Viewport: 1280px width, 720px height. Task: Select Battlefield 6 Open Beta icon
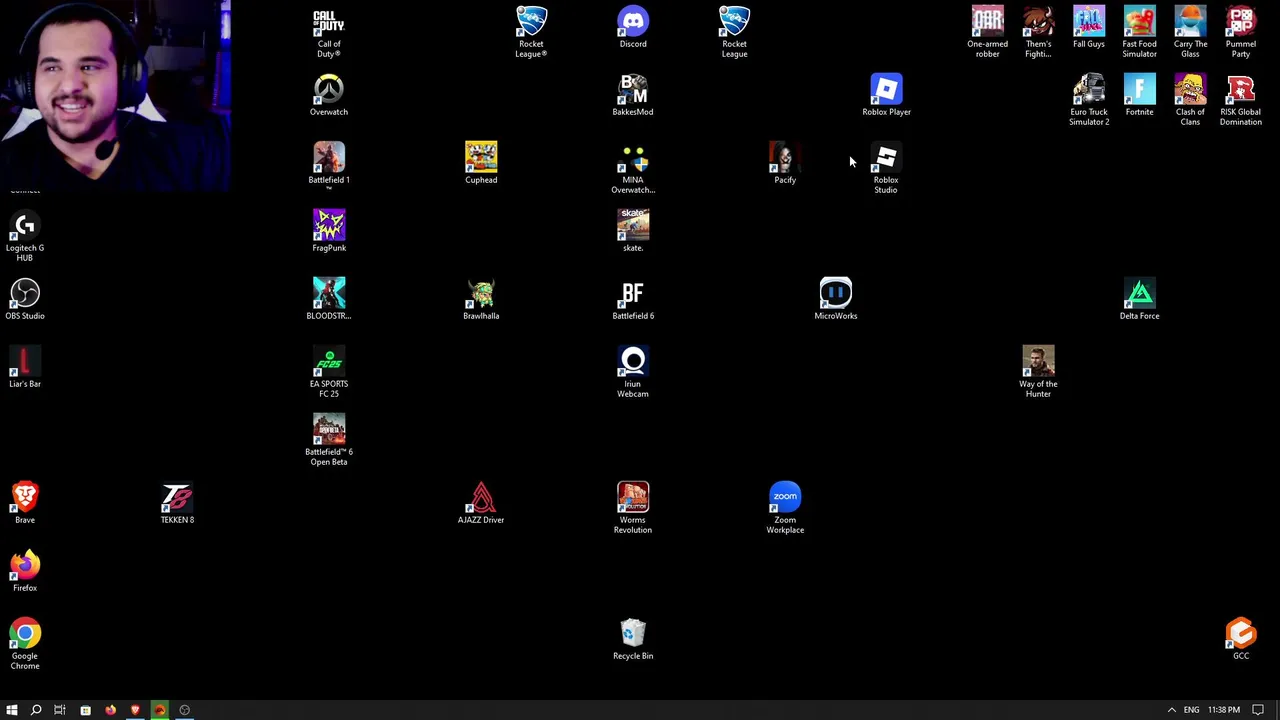pyautogui.click(x=329, y=440)
